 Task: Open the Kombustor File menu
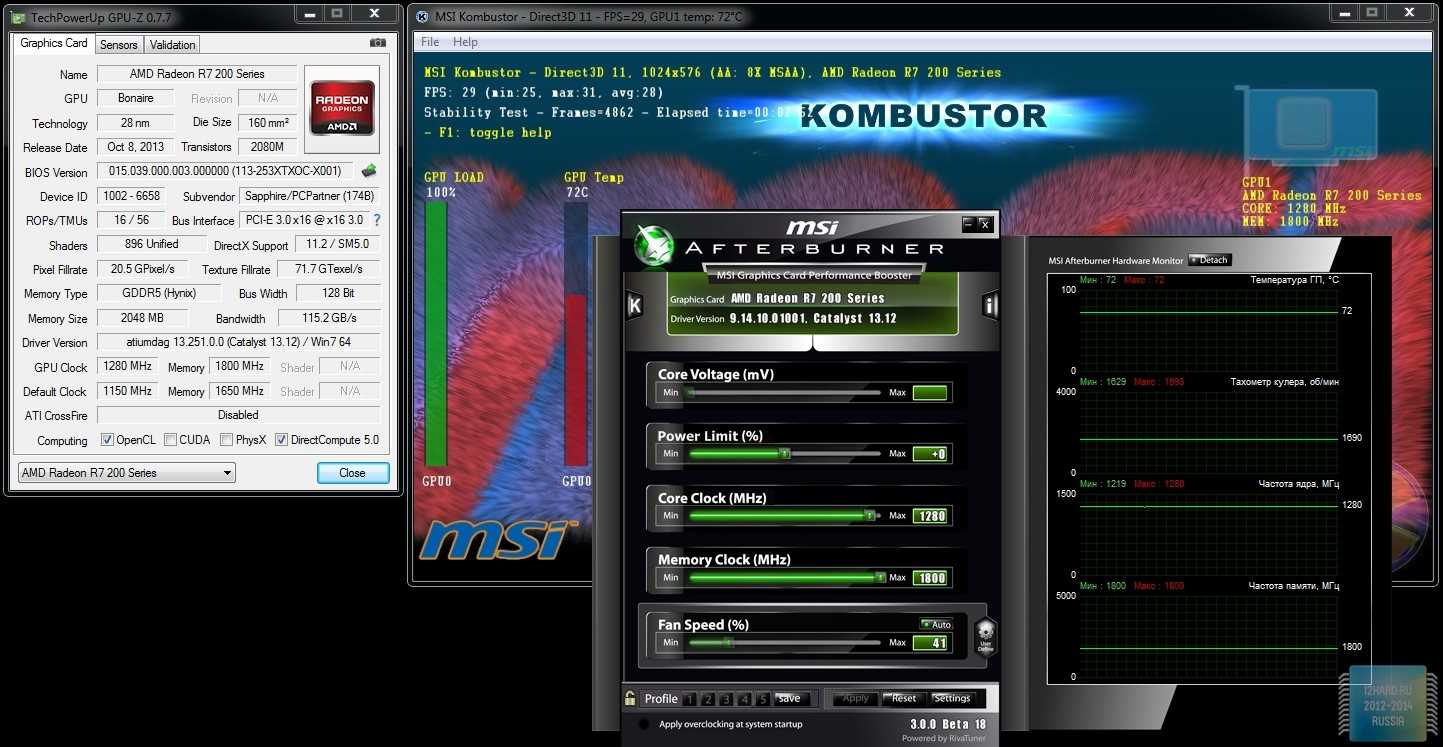coord(430,42)
